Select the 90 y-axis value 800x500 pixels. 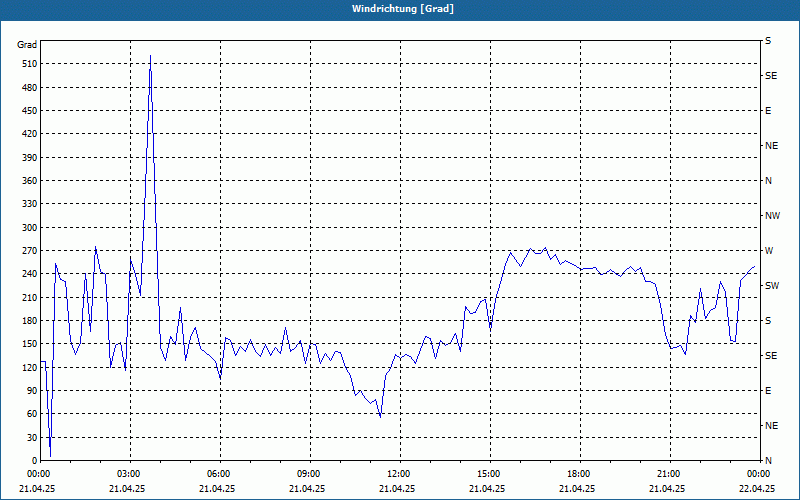tap(32, 391)
